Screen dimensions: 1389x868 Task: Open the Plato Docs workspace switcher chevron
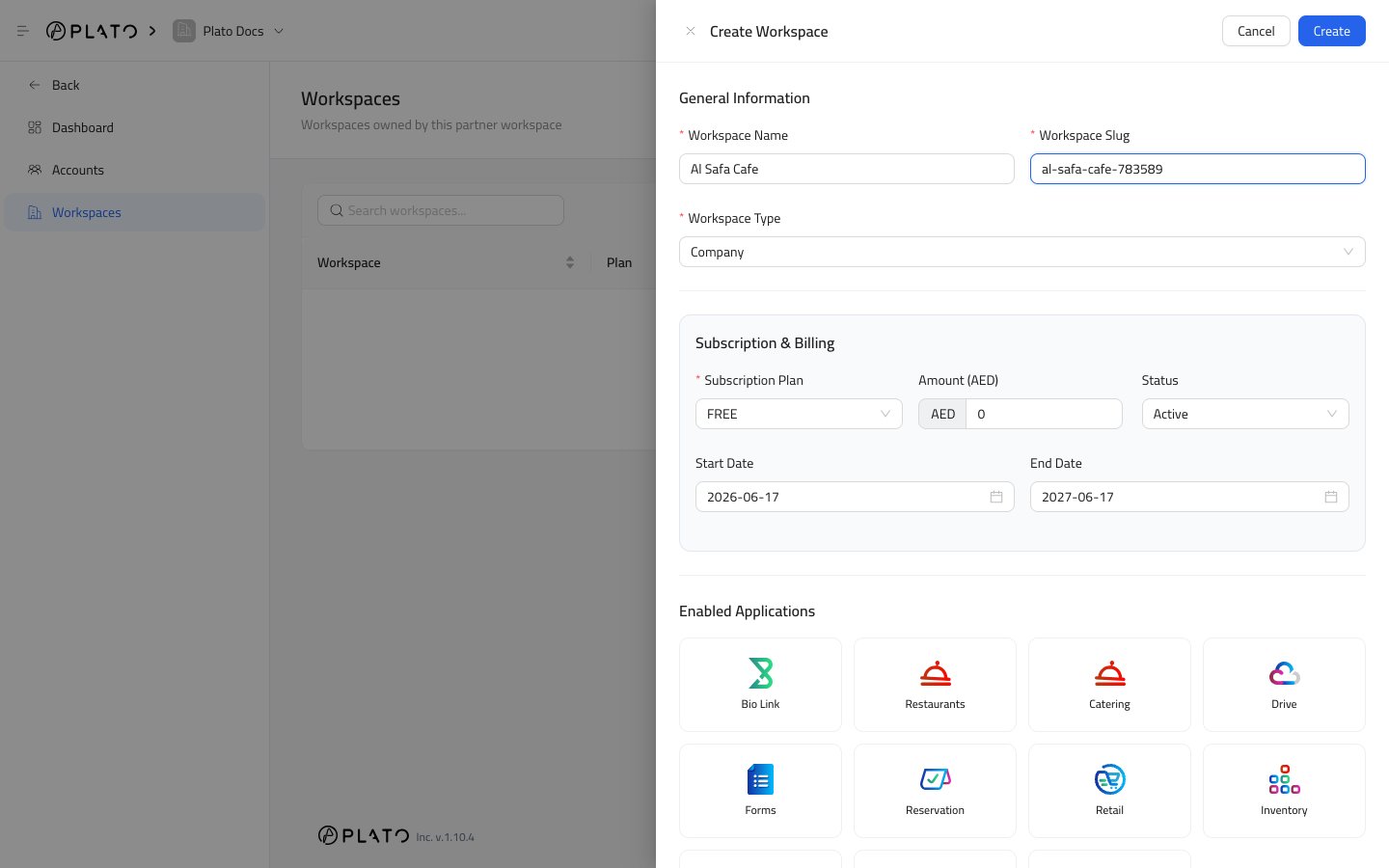279,31
